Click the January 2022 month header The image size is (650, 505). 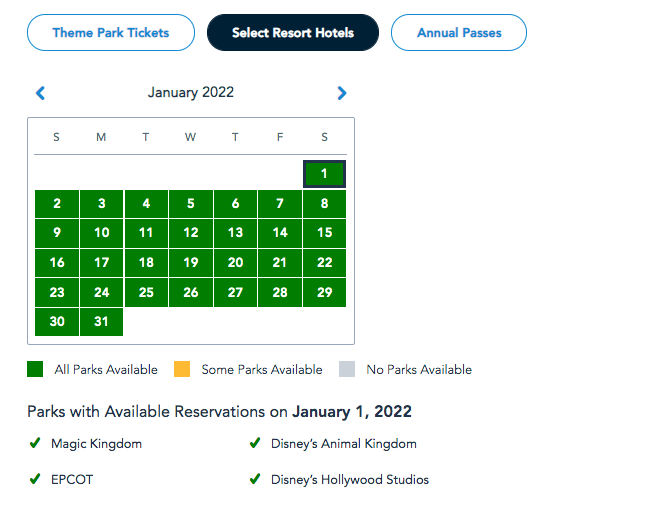point(191,93)
